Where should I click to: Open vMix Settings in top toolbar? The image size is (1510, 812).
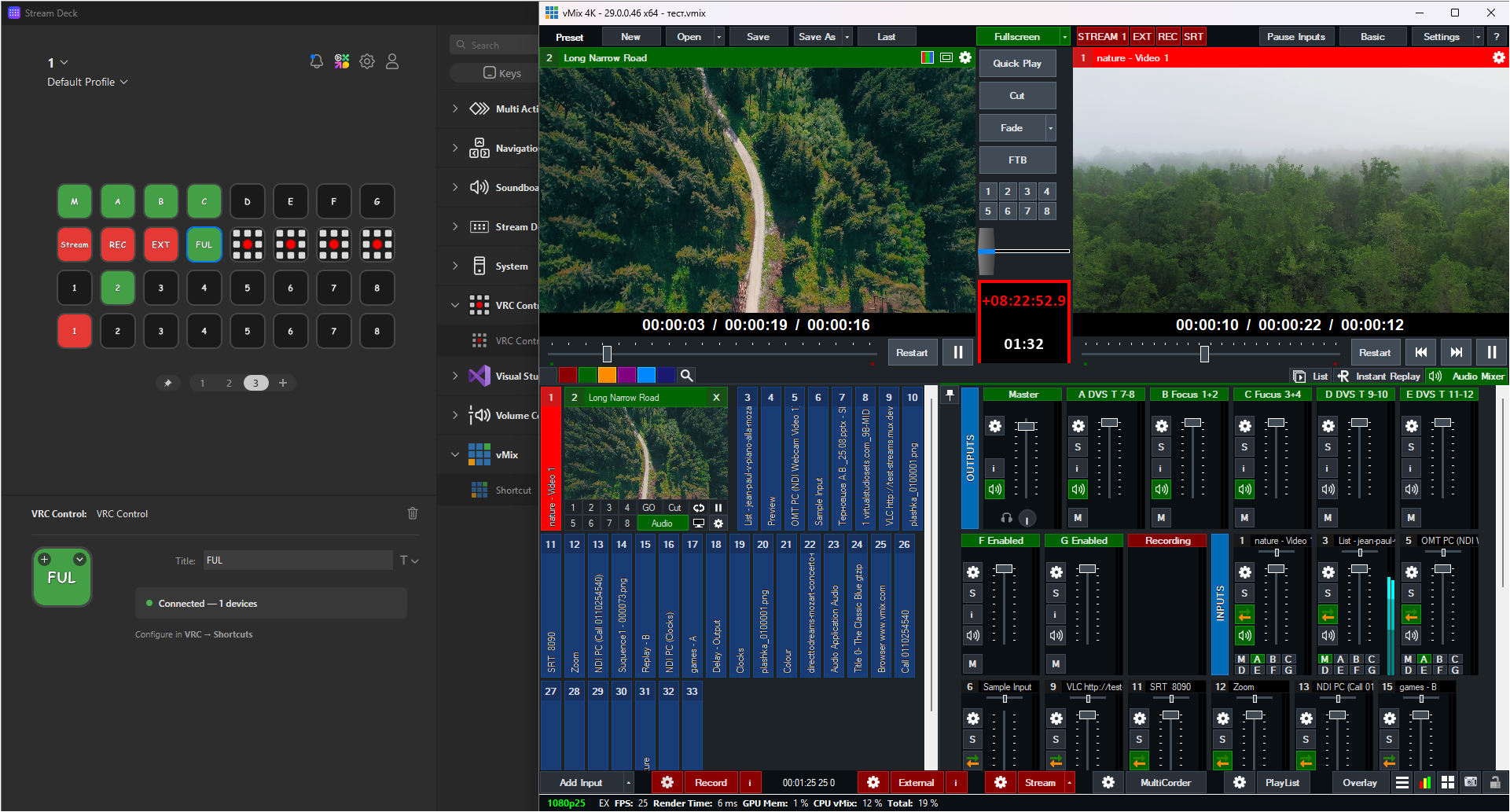coord(1442,37)
